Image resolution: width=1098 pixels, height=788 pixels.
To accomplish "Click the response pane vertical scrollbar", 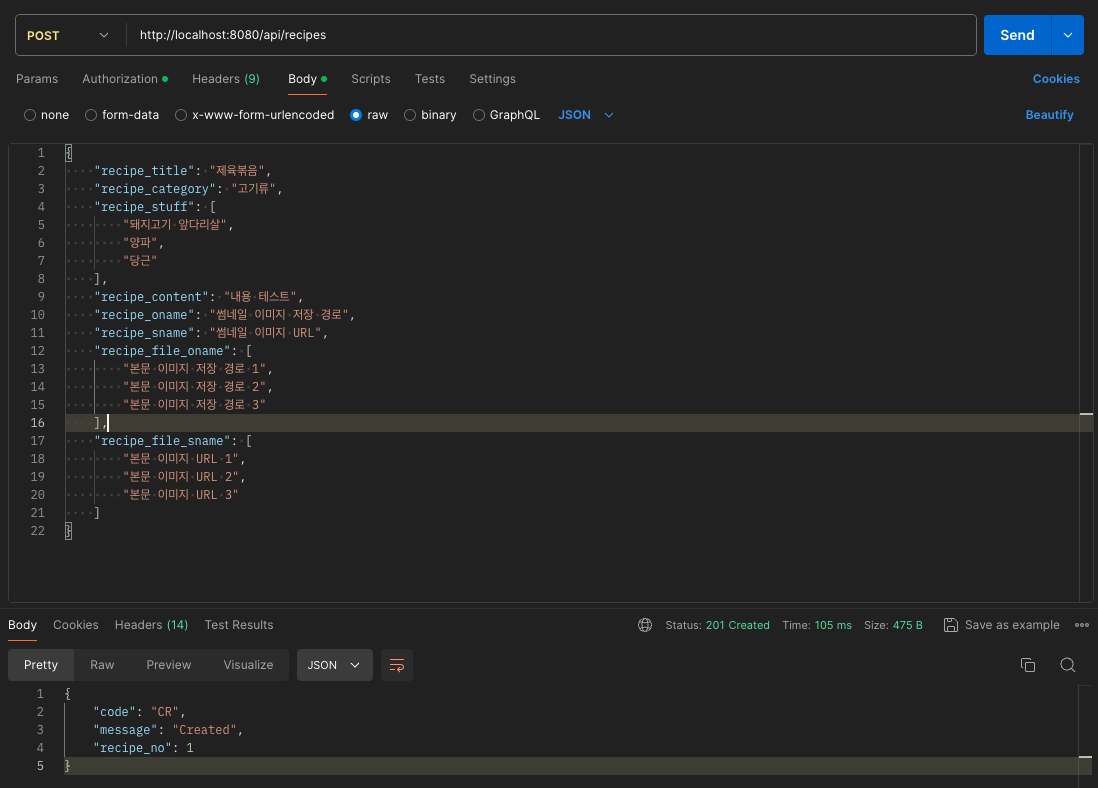I will (1085, 732).
